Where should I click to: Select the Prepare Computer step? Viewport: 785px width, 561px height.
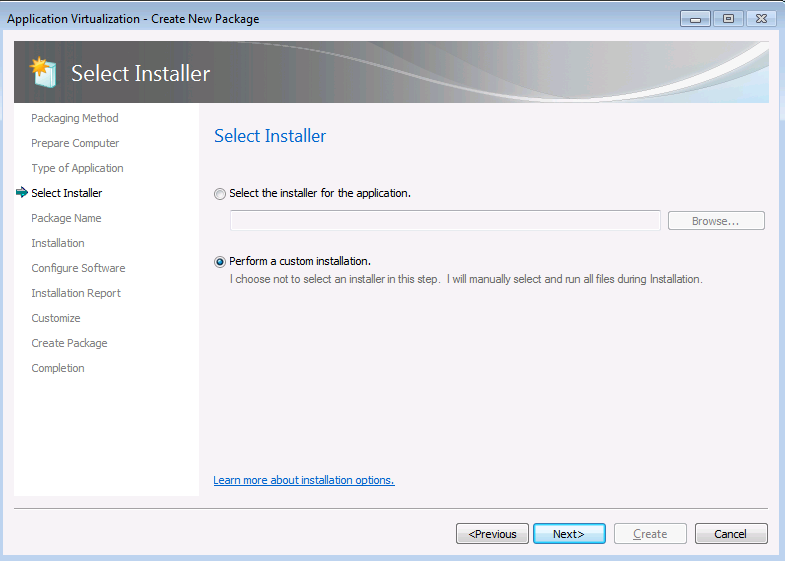coord(75,143)
